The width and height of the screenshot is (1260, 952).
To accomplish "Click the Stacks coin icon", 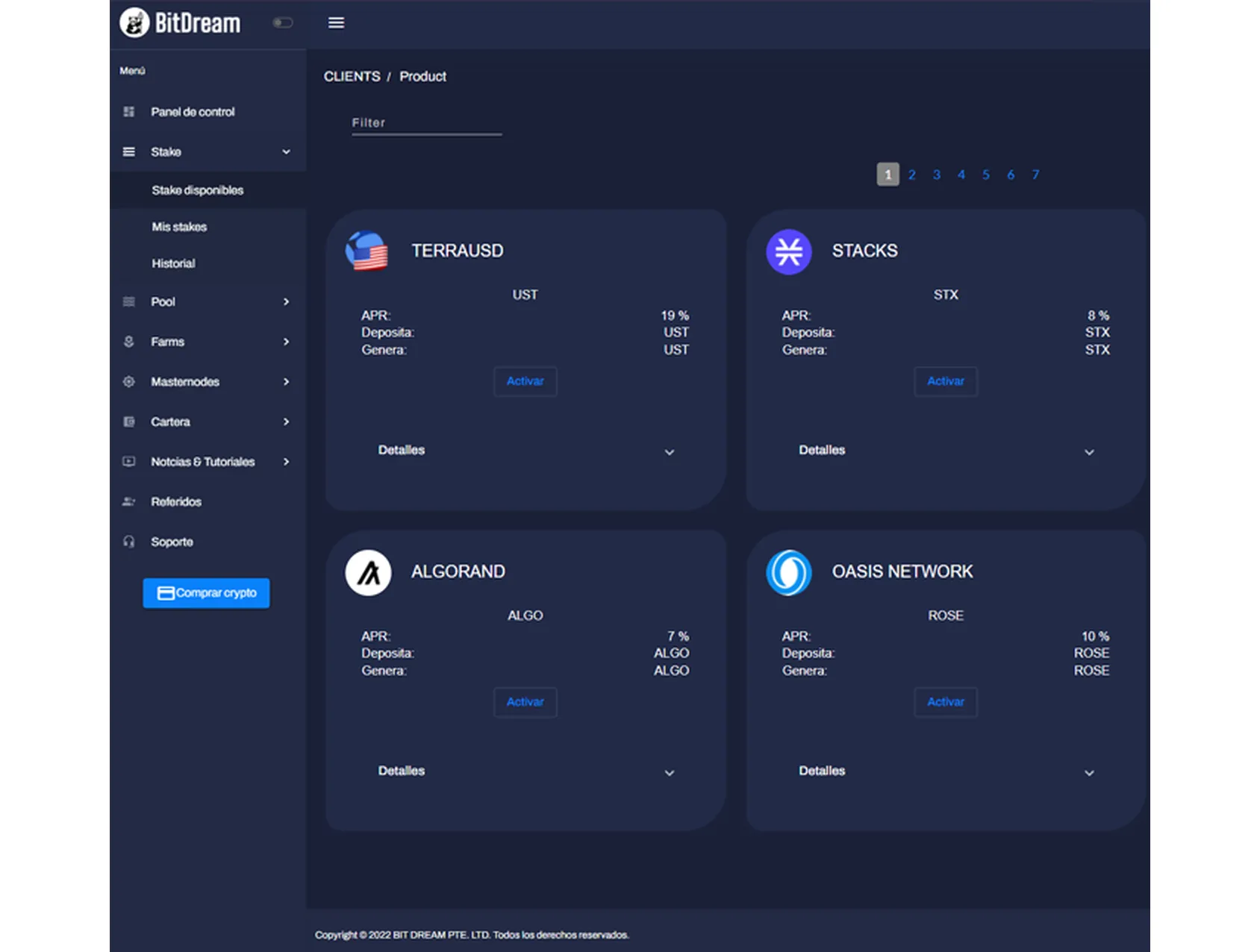I will tap(788, 251).
